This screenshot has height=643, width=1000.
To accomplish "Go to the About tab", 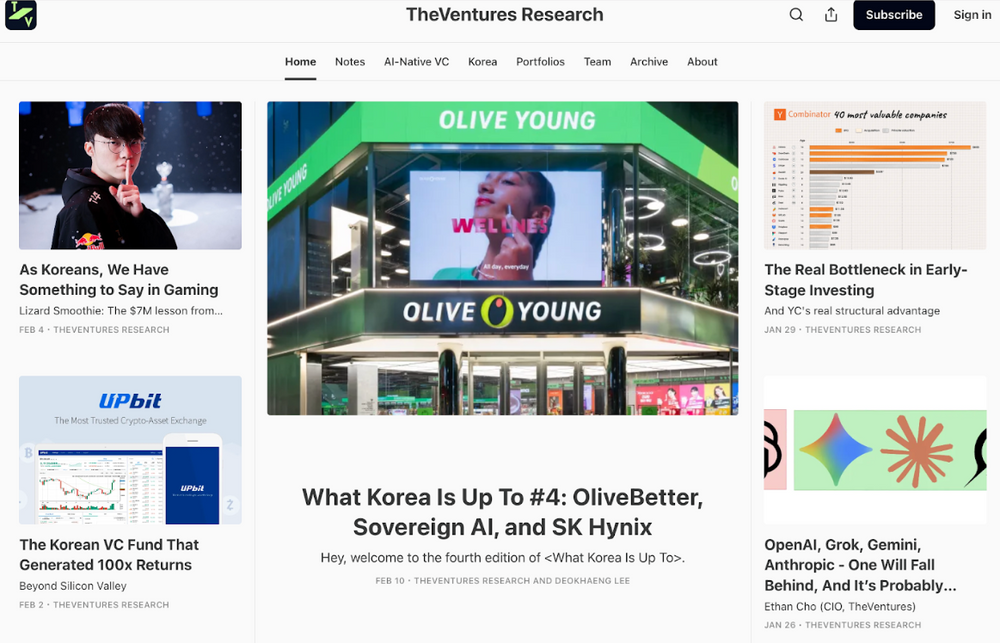I will (x=702, y=62).
